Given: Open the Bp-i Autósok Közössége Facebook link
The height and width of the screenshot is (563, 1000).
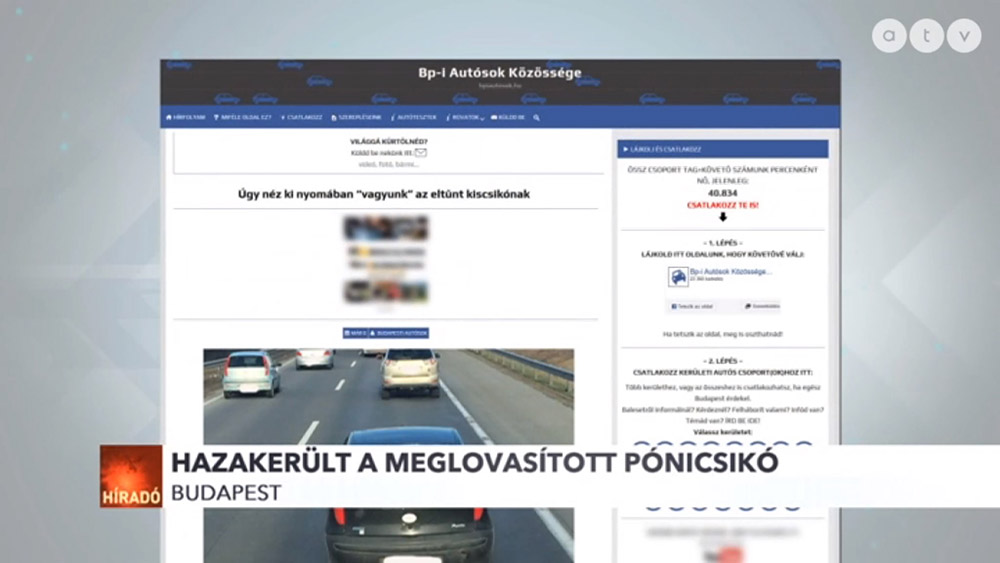Looking at the screenshot, I should pos(731,272).
